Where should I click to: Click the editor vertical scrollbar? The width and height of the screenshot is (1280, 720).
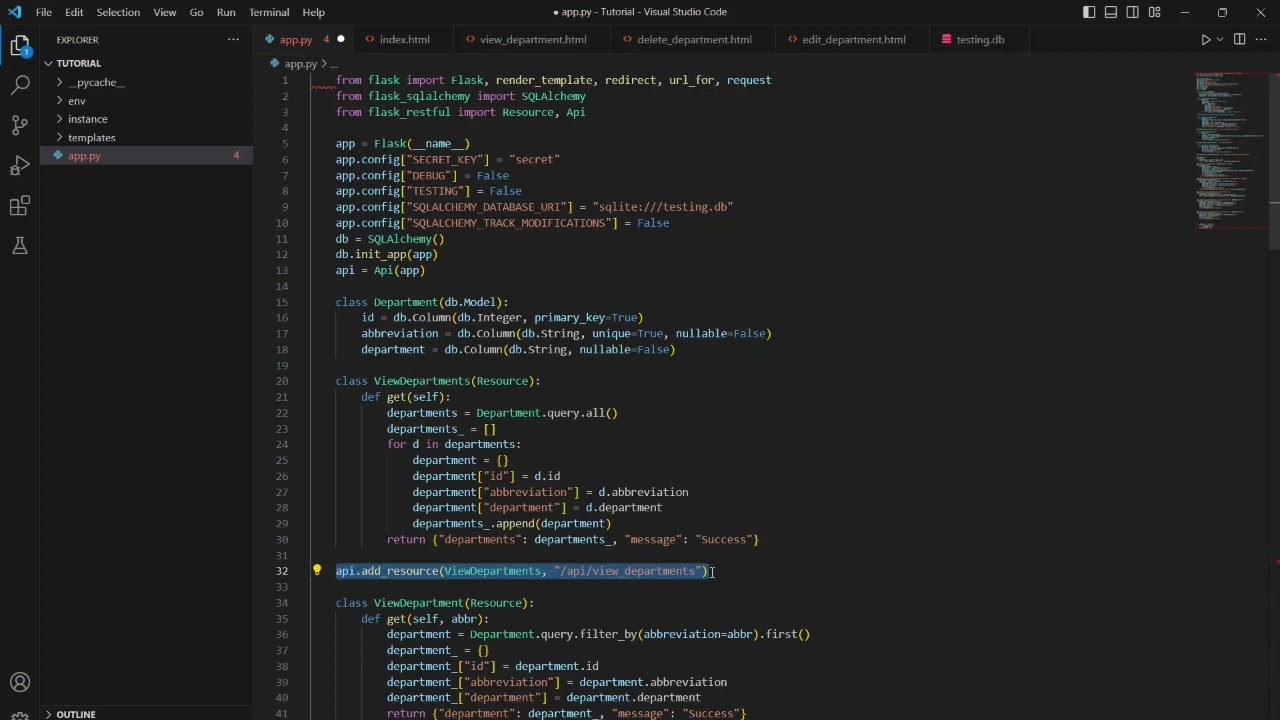pos(1274,160)
